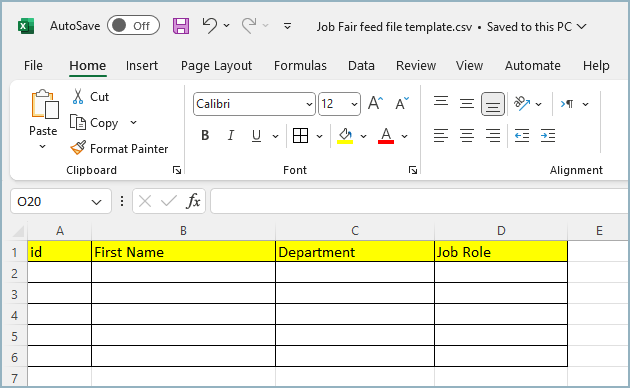Switch to the View tab
630x388 pixels.
click(x=469, y=65)
